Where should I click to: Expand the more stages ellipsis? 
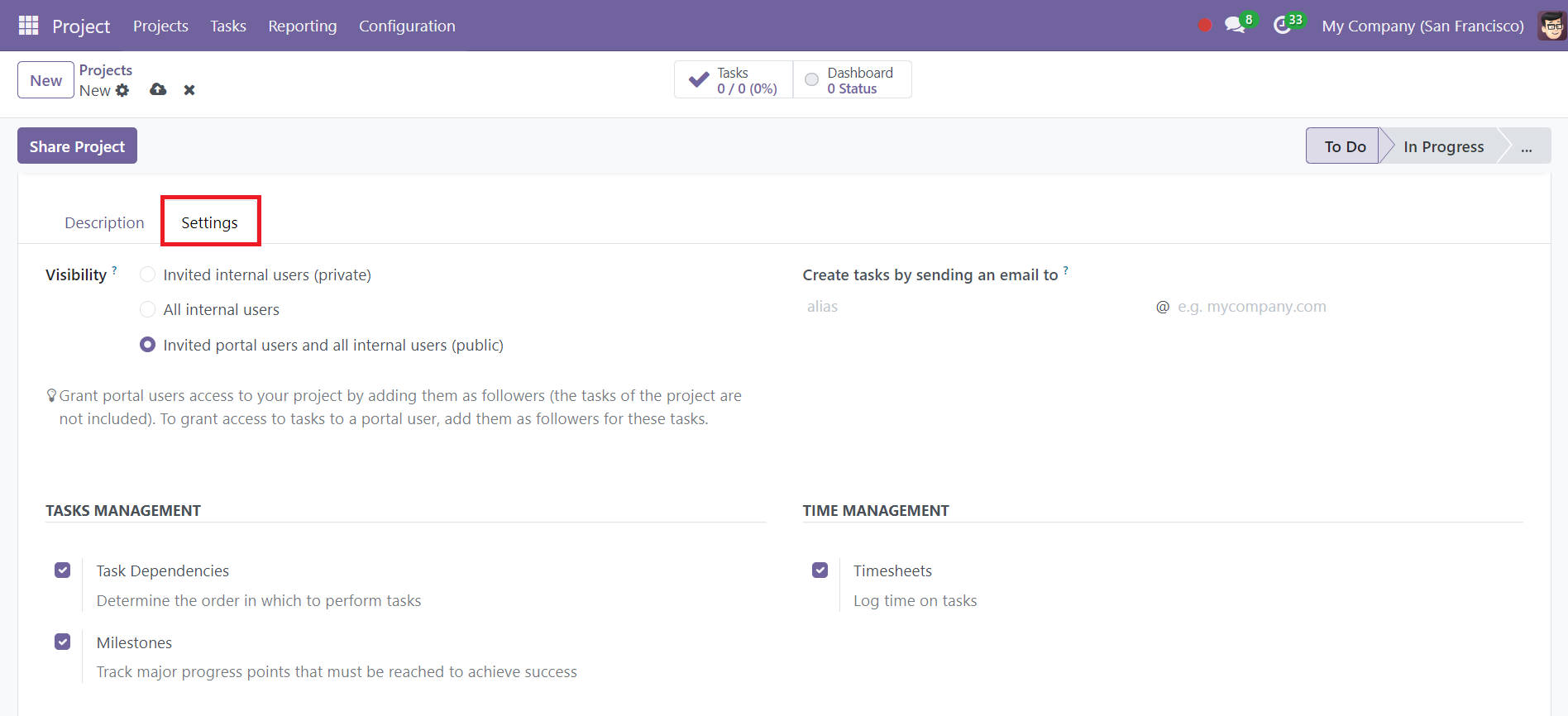pos(1526,147)
